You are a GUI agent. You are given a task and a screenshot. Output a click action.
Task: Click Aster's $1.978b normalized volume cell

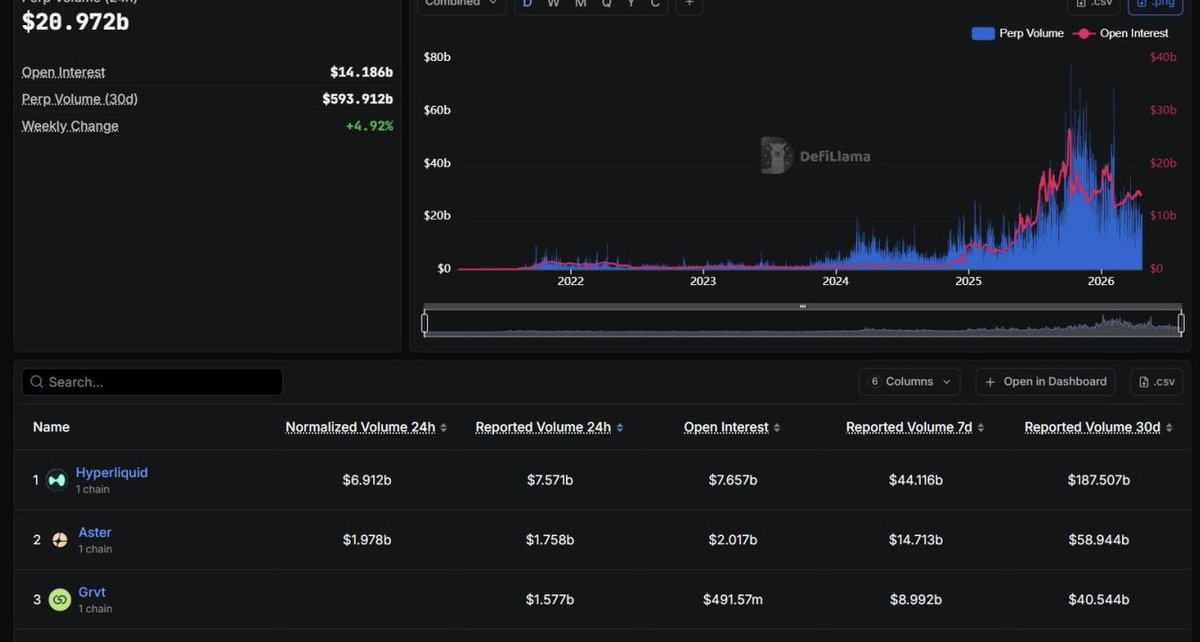pos(367,540)
